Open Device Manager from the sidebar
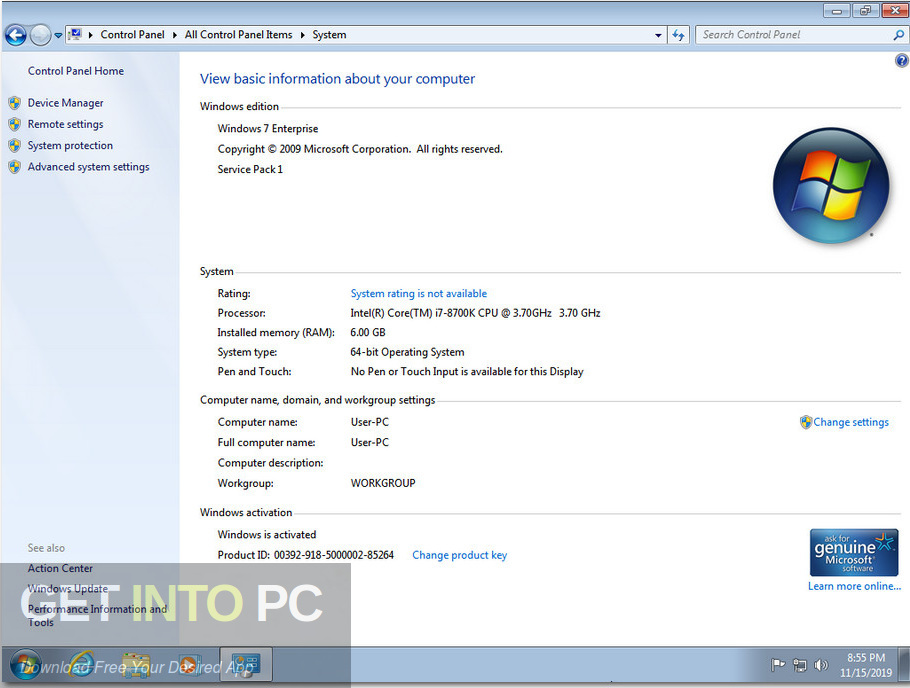Image resolution: width=910 pixels, height=688 pixels. pyautogui.click(x=66, y=103)
